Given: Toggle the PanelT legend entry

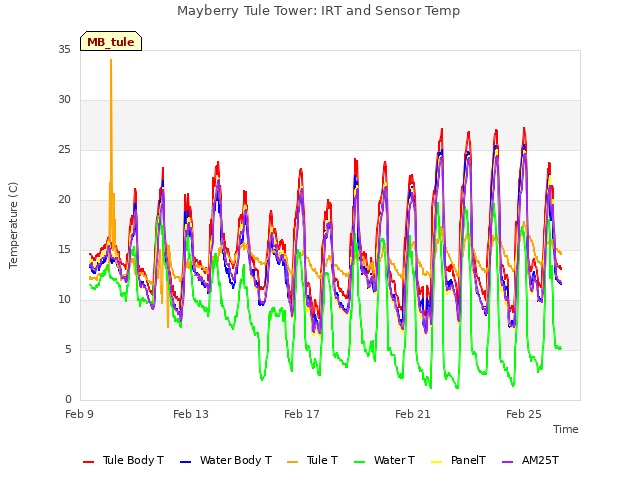Looking at the screenshot, I should (459, 460).
